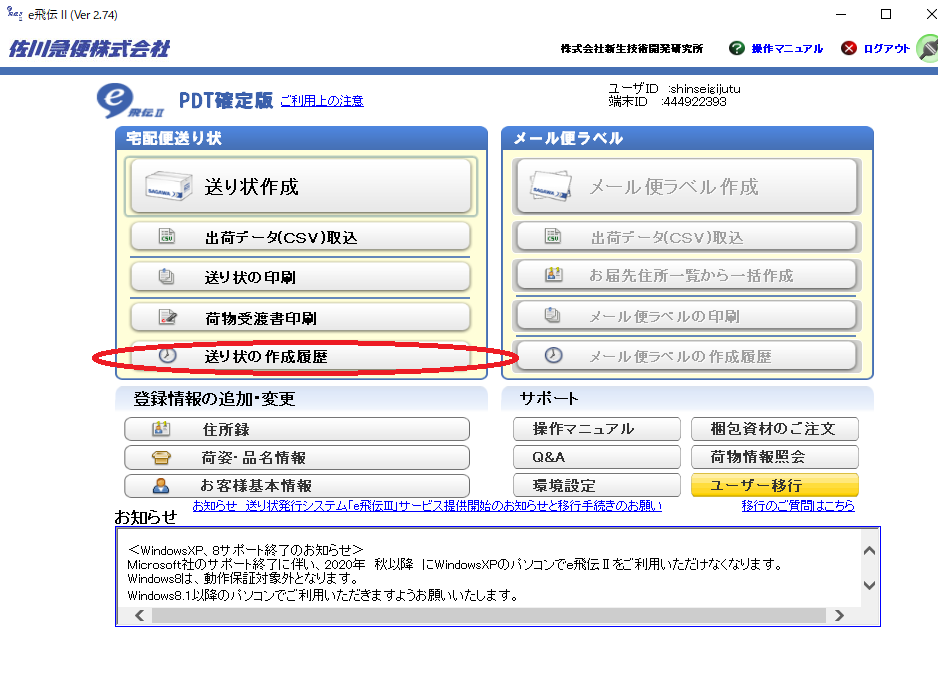Open 環境設定 settings

click(x=596, y=486)
